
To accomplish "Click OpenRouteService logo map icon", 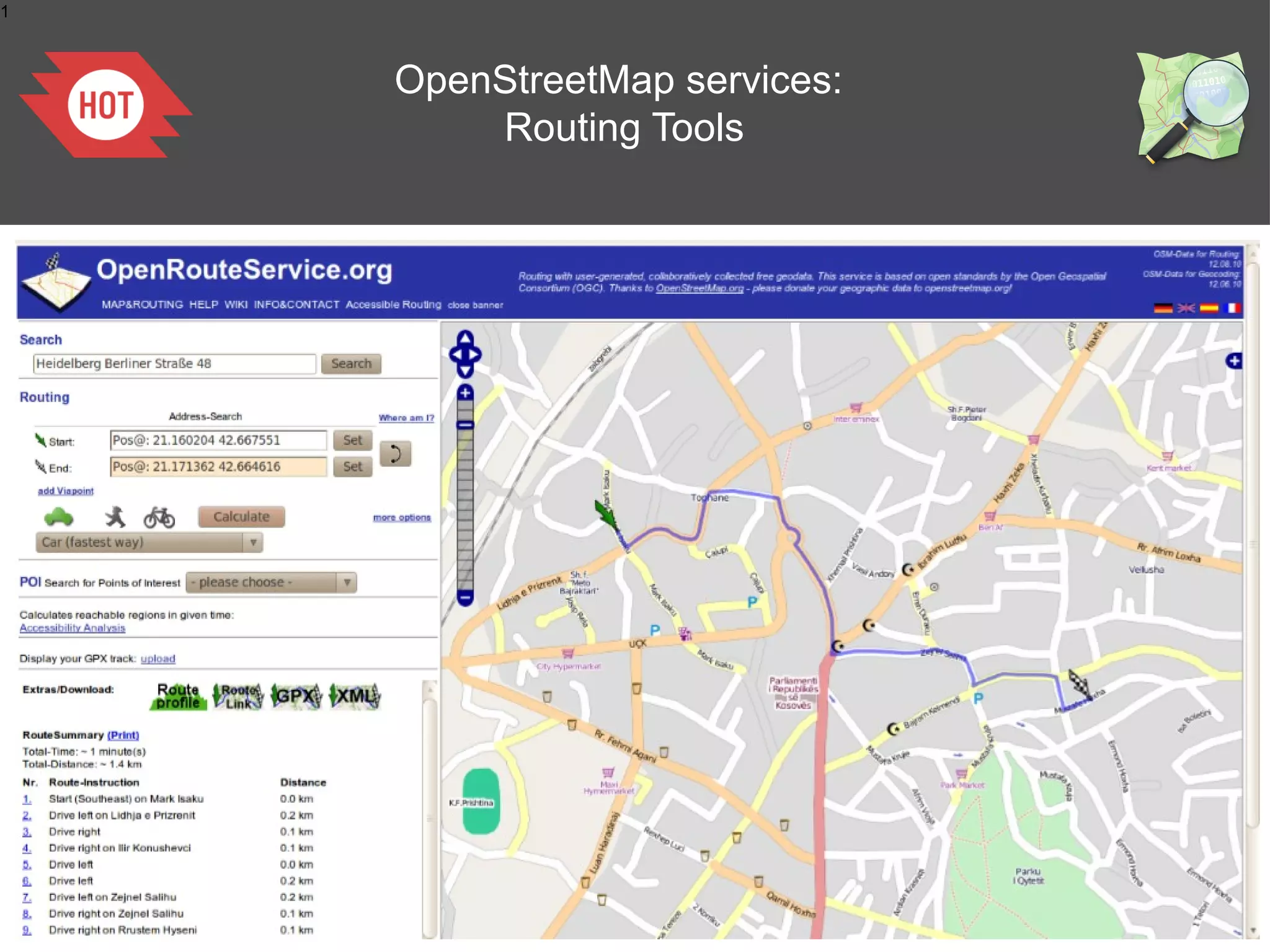I will [56, 282].
